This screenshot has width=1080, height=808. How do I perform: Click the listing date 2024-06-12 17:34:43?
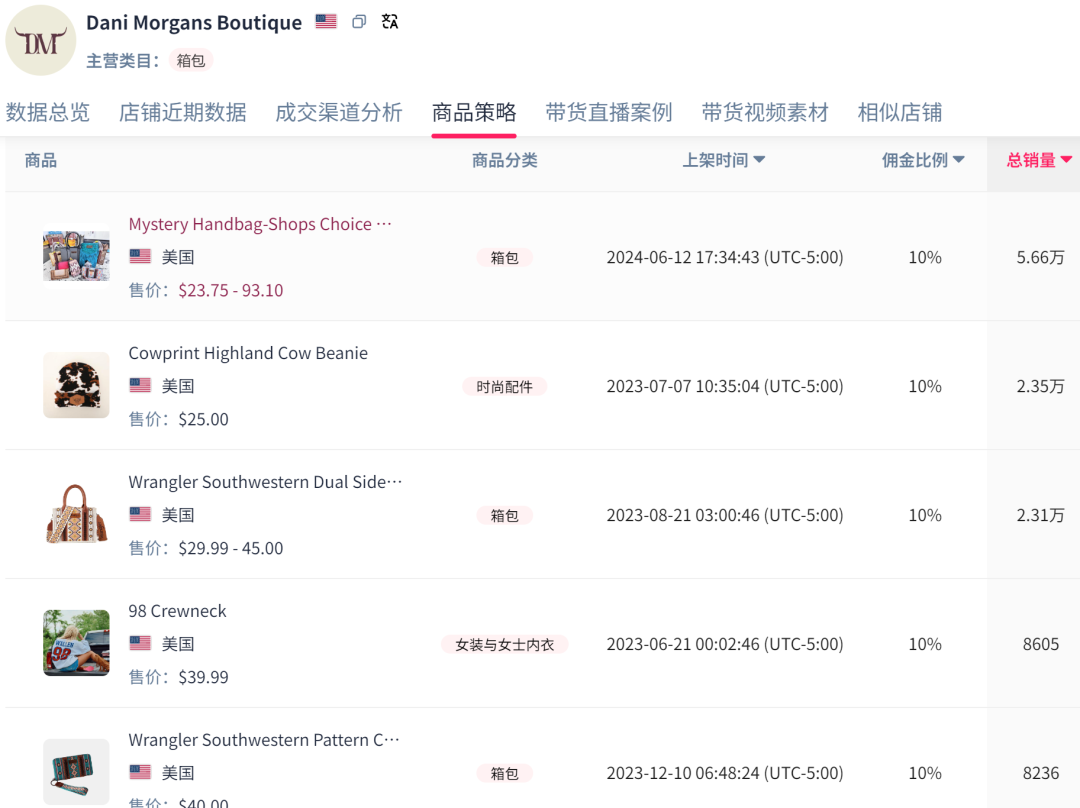click(x=725, y=258)
